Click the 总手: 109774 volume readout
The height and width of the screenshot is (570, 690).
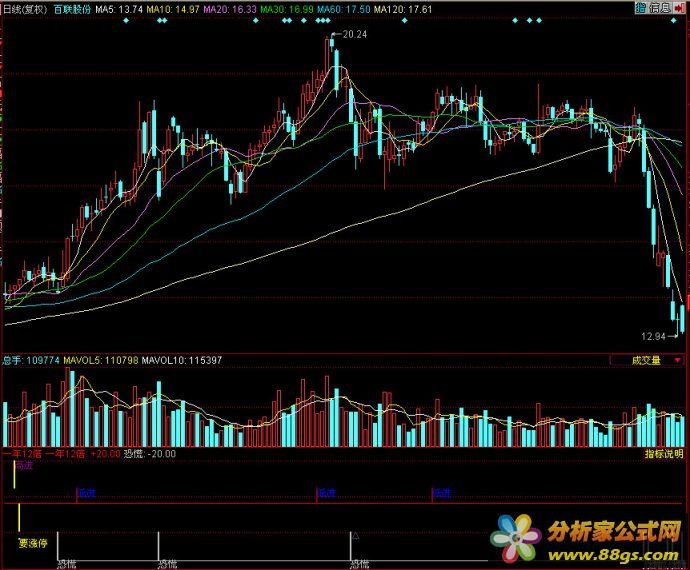(x=31, y=360)
